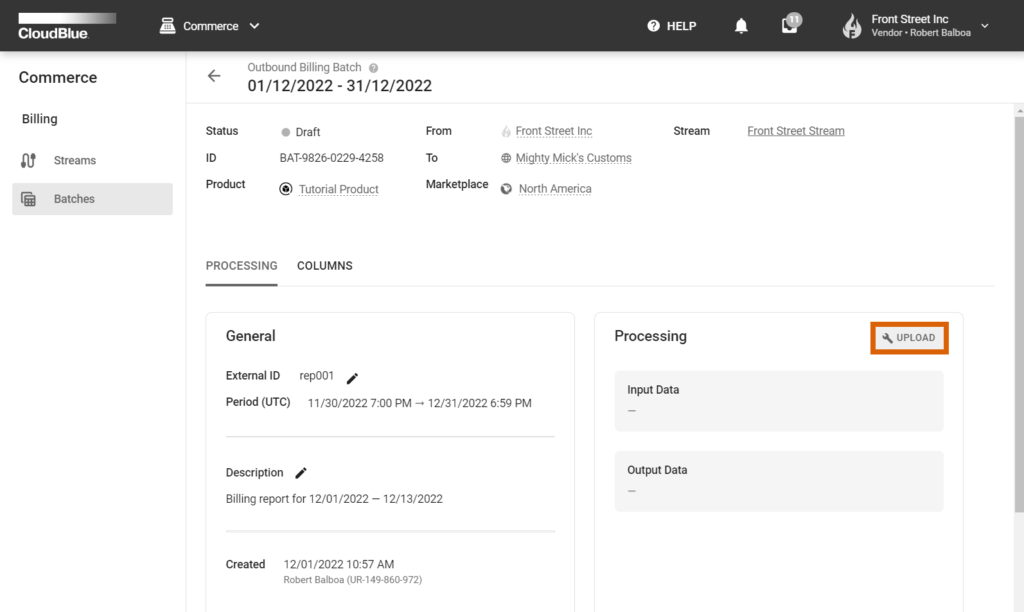1024x612 pixels.
Task: Click the Batches sidebar icon
Action: pos(28,199)
